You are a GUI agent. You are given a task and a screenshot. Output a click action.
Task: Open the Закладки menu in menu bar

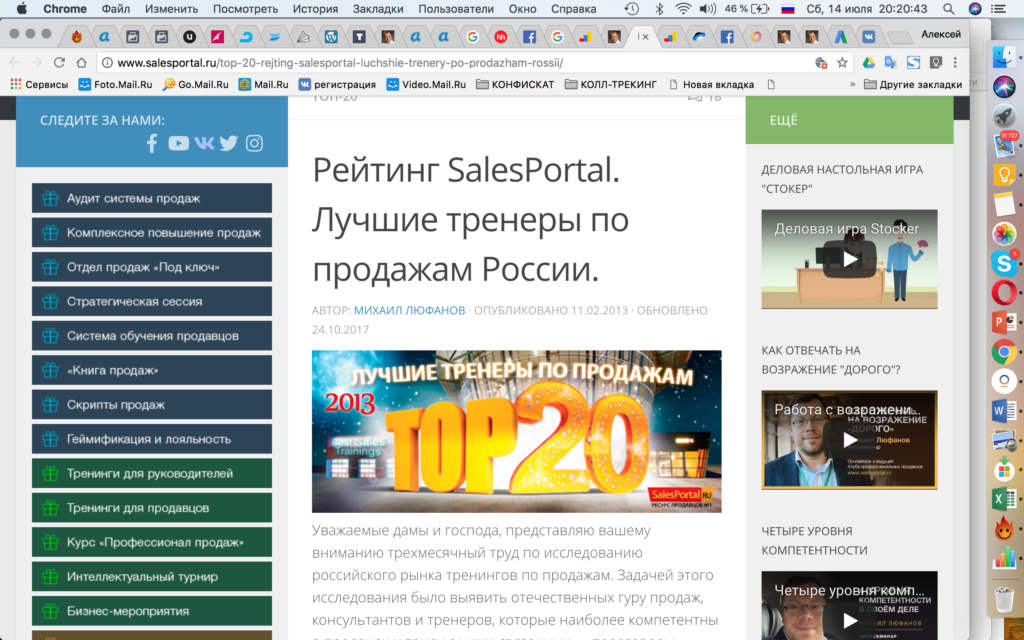pyautogui.click(x=378, y=9)
